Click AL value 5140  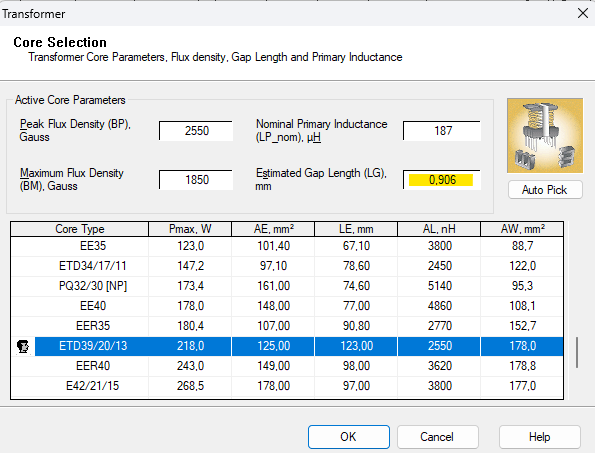440,286
